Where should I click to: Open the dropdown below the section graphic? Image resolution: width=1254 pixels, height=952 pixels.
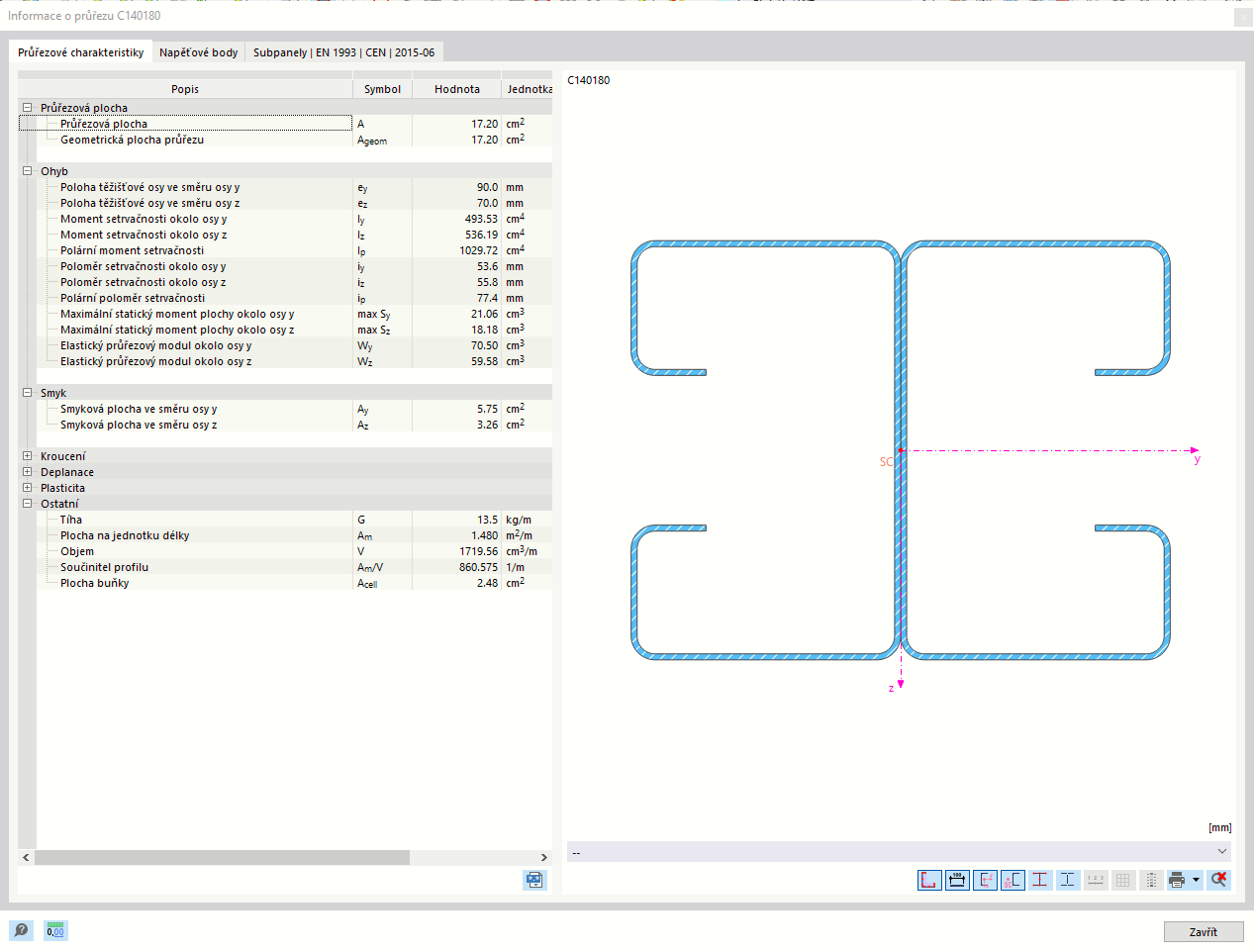tap(900, 852)
